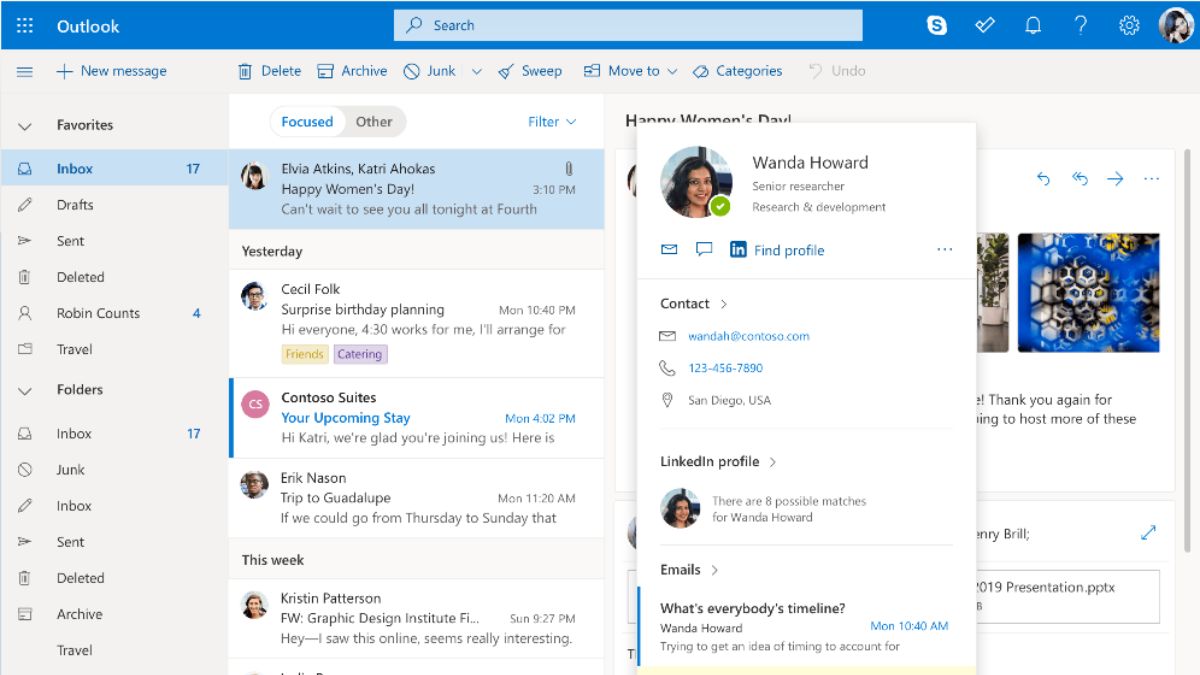Click the wandah@contoso.com email link
This screenshot has width=1200, height=675.
click(748, 336)
